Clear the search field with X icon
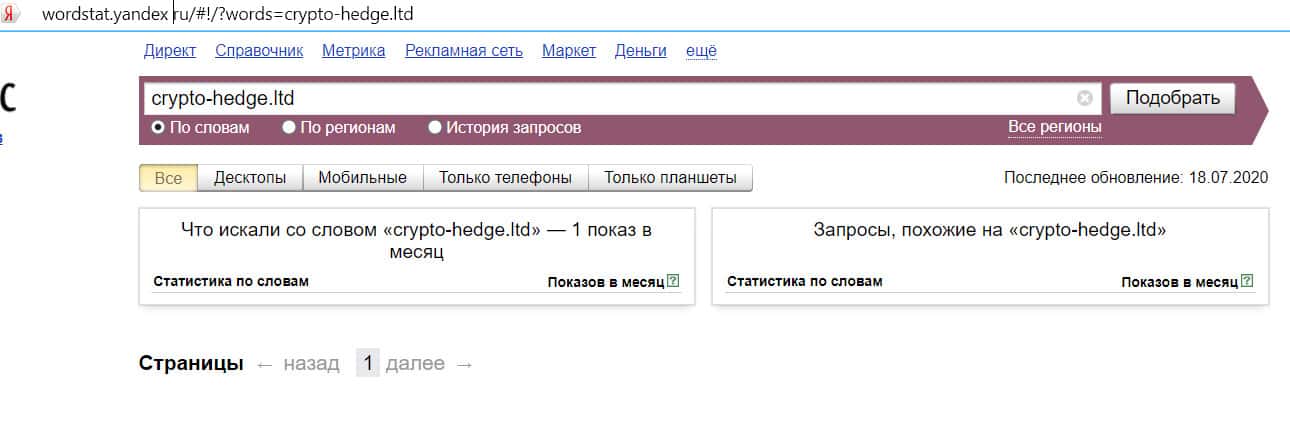 [1085, 98]
